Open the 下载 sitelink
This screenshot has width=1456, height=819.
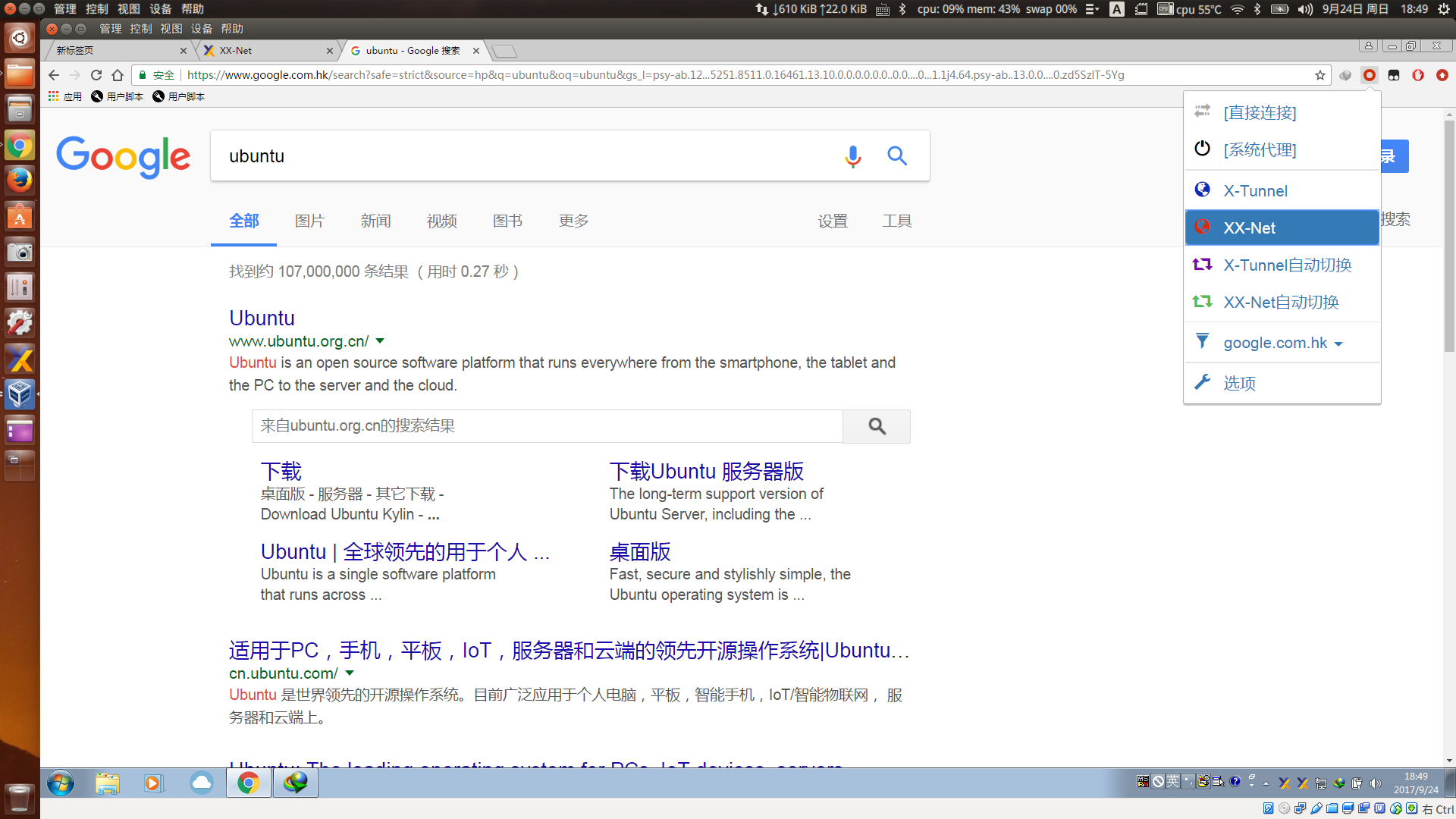(x=281, y=472)
